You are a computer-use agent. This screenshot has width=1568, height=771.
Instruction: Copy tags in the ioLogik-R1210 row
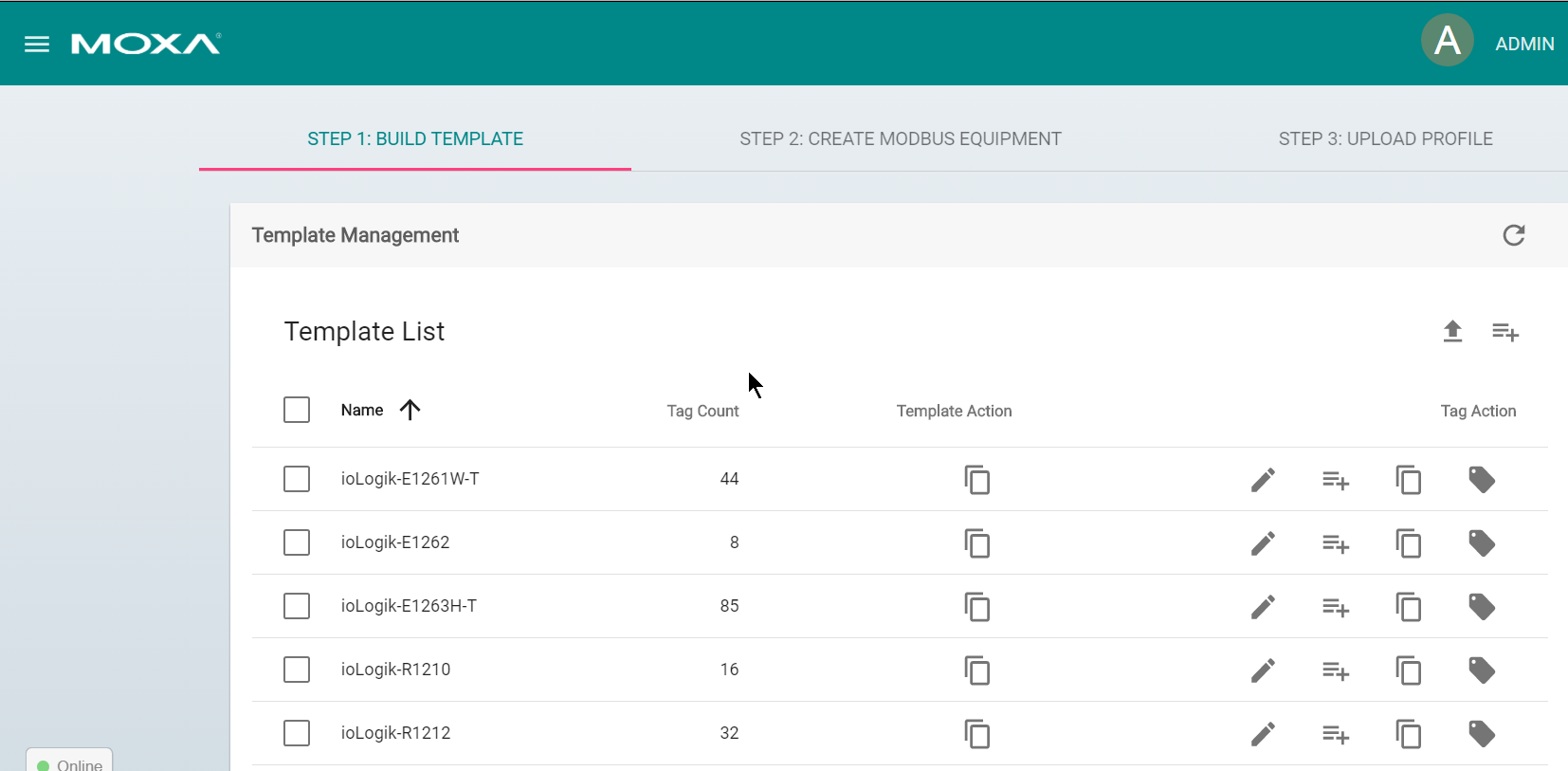pos(1409,670)
